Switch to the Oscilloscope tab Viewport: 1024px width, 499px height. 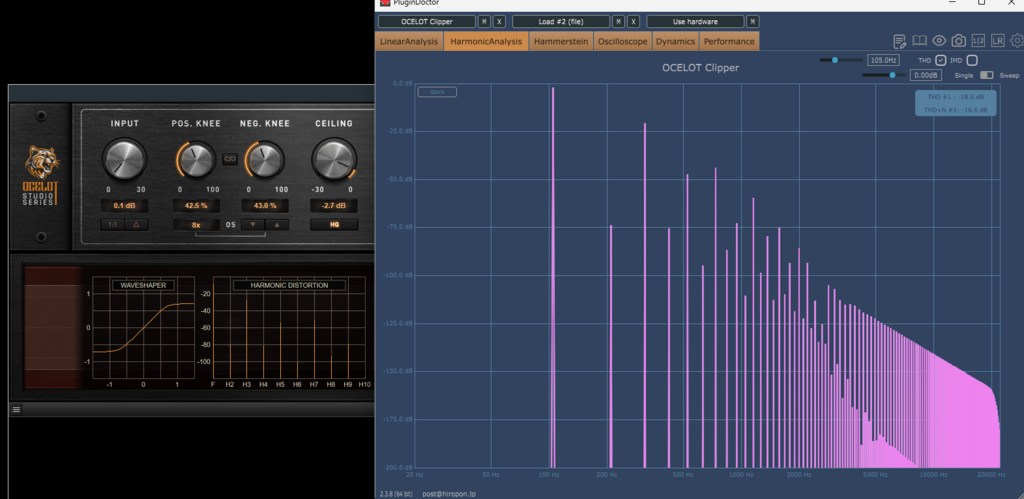coord(622,41)
